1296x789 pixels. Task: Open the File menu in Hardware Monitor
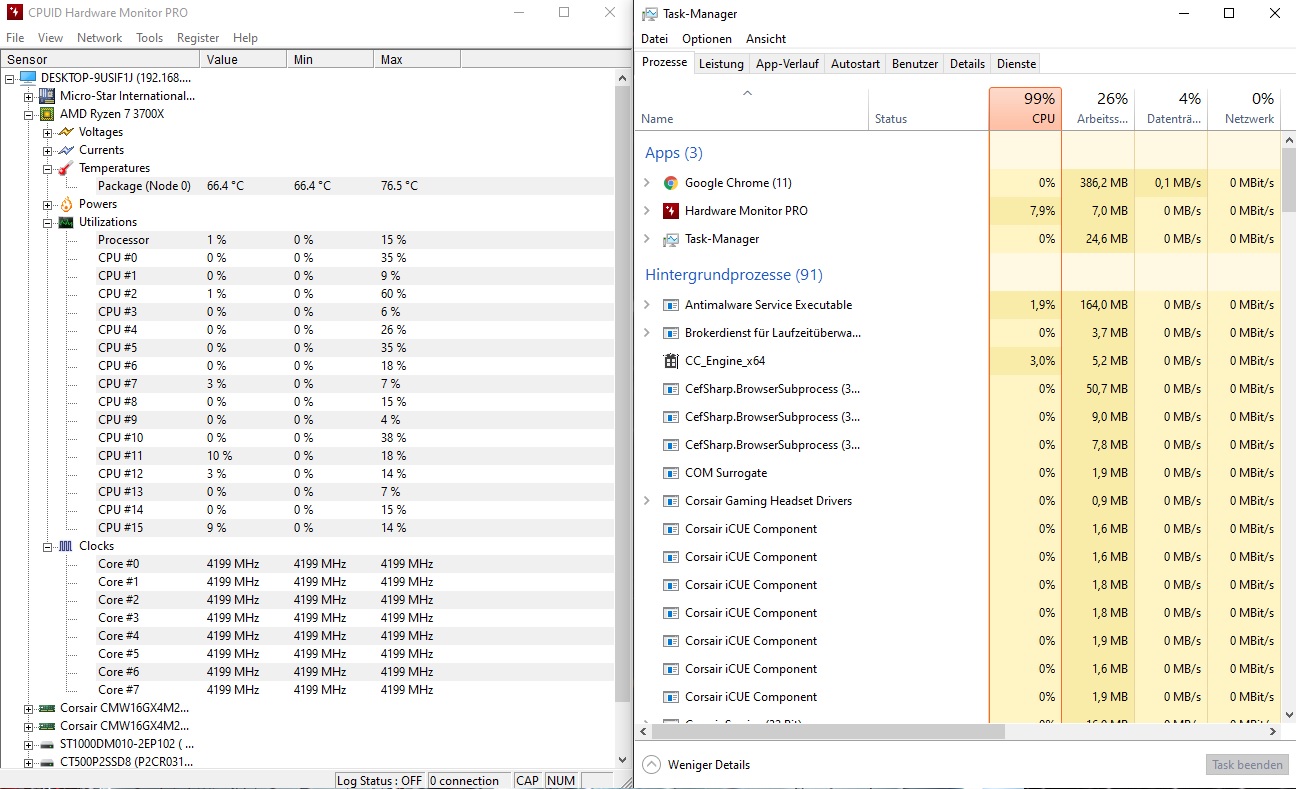coord(15,38)
